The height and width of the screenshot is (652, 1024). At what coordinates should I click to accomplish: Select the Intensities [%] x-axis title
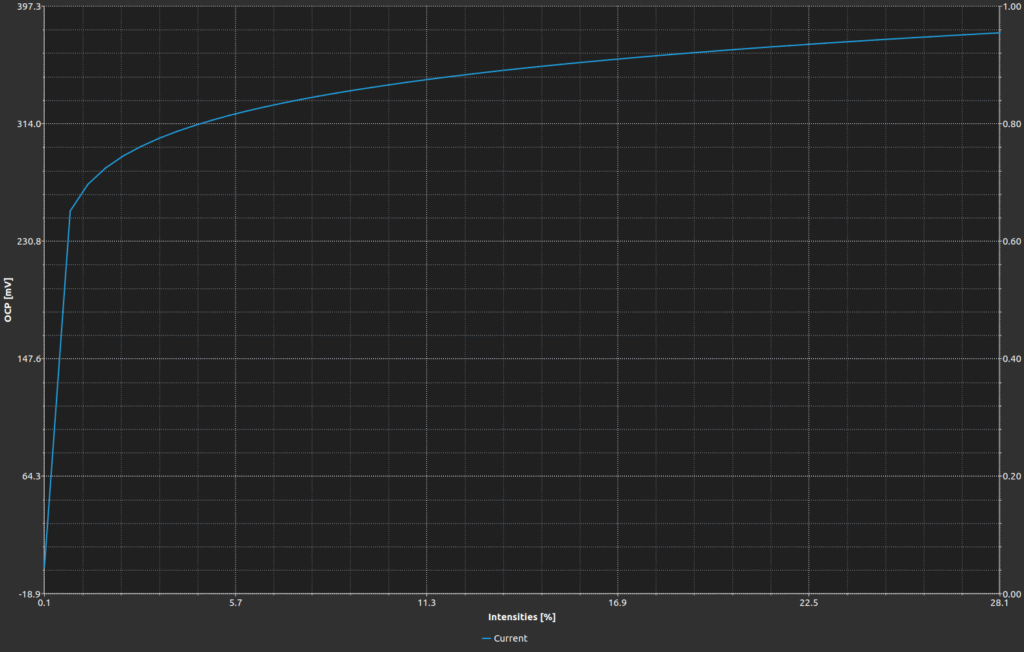[x=521, y=617]
